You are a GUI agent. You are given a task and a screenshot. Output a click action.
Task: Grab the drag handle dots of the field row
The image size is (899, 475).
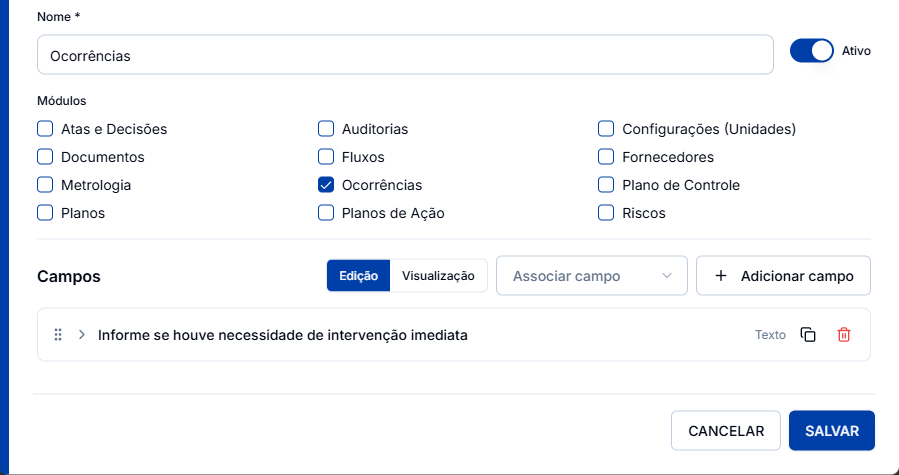coord(58,334)
